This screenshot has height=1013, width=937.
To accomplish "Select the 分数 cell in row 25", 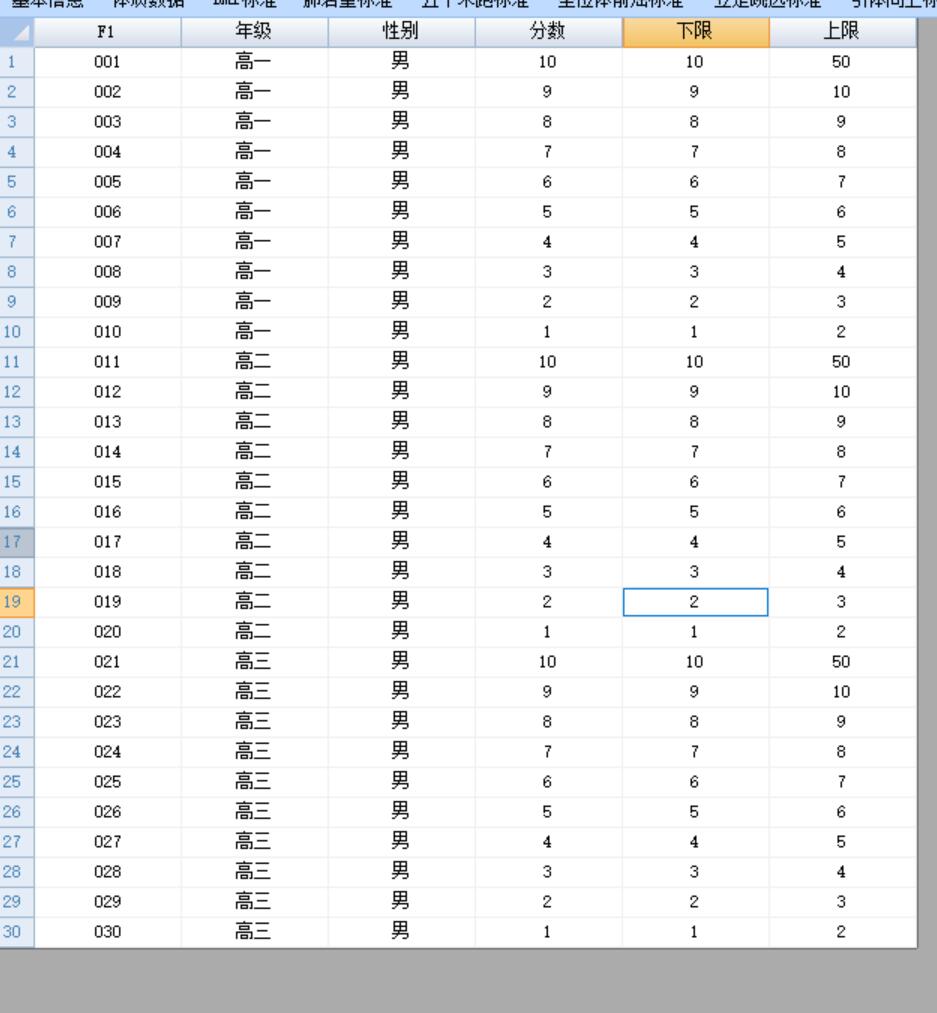I will point(548,782).
